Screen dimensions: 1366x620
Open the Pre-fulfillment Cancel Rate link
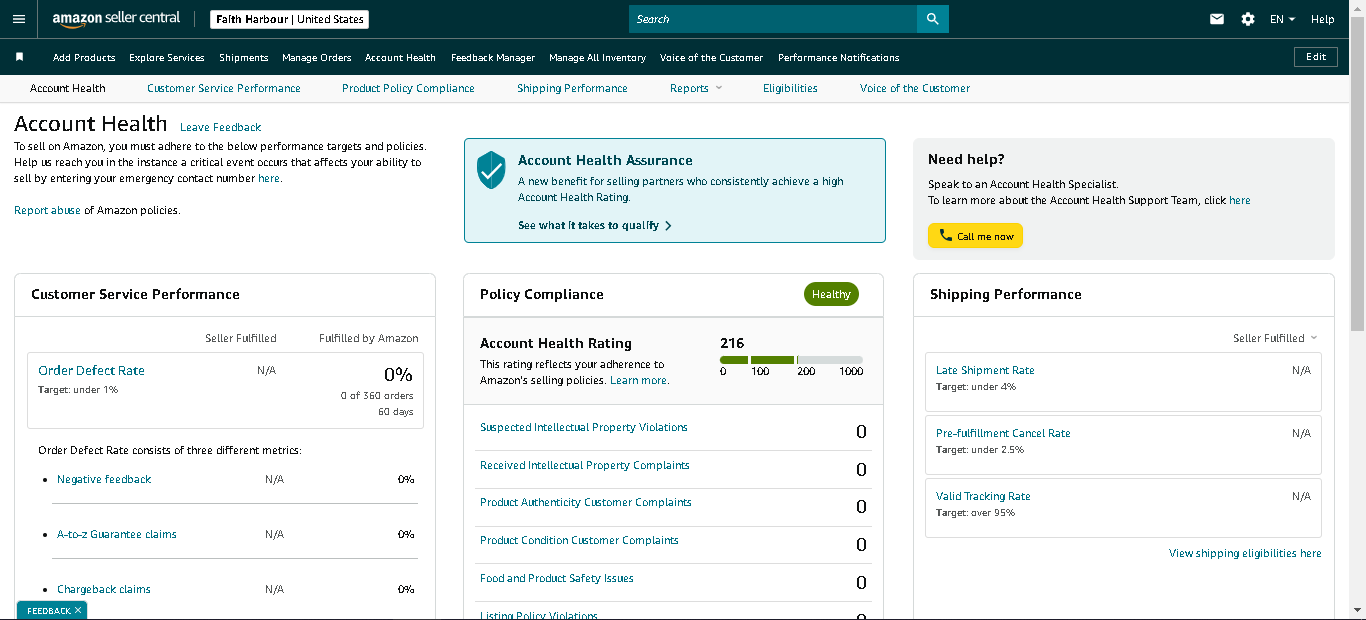click(1003, 433)
